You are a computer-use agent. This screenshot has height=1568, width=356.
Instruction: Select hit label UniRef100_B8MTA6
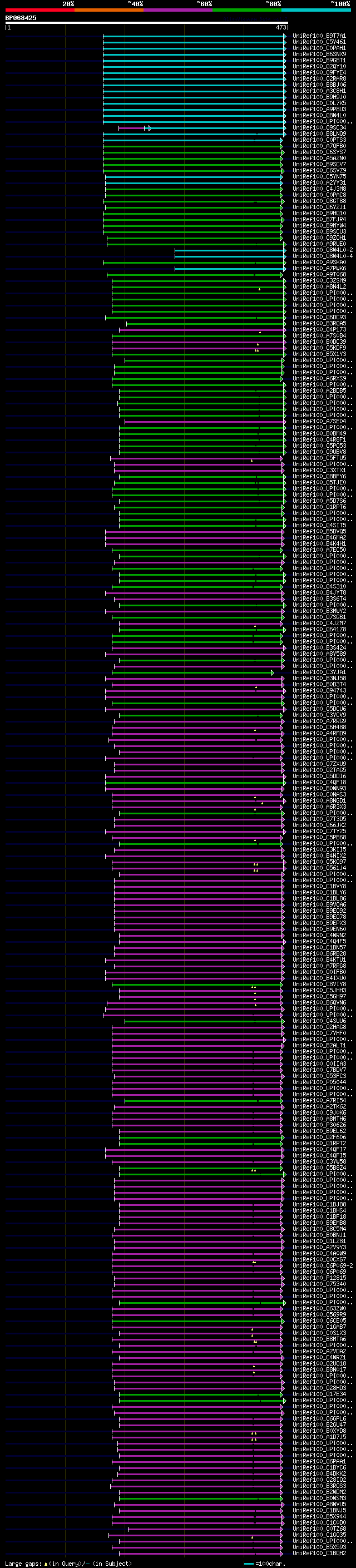[319, 1339]
